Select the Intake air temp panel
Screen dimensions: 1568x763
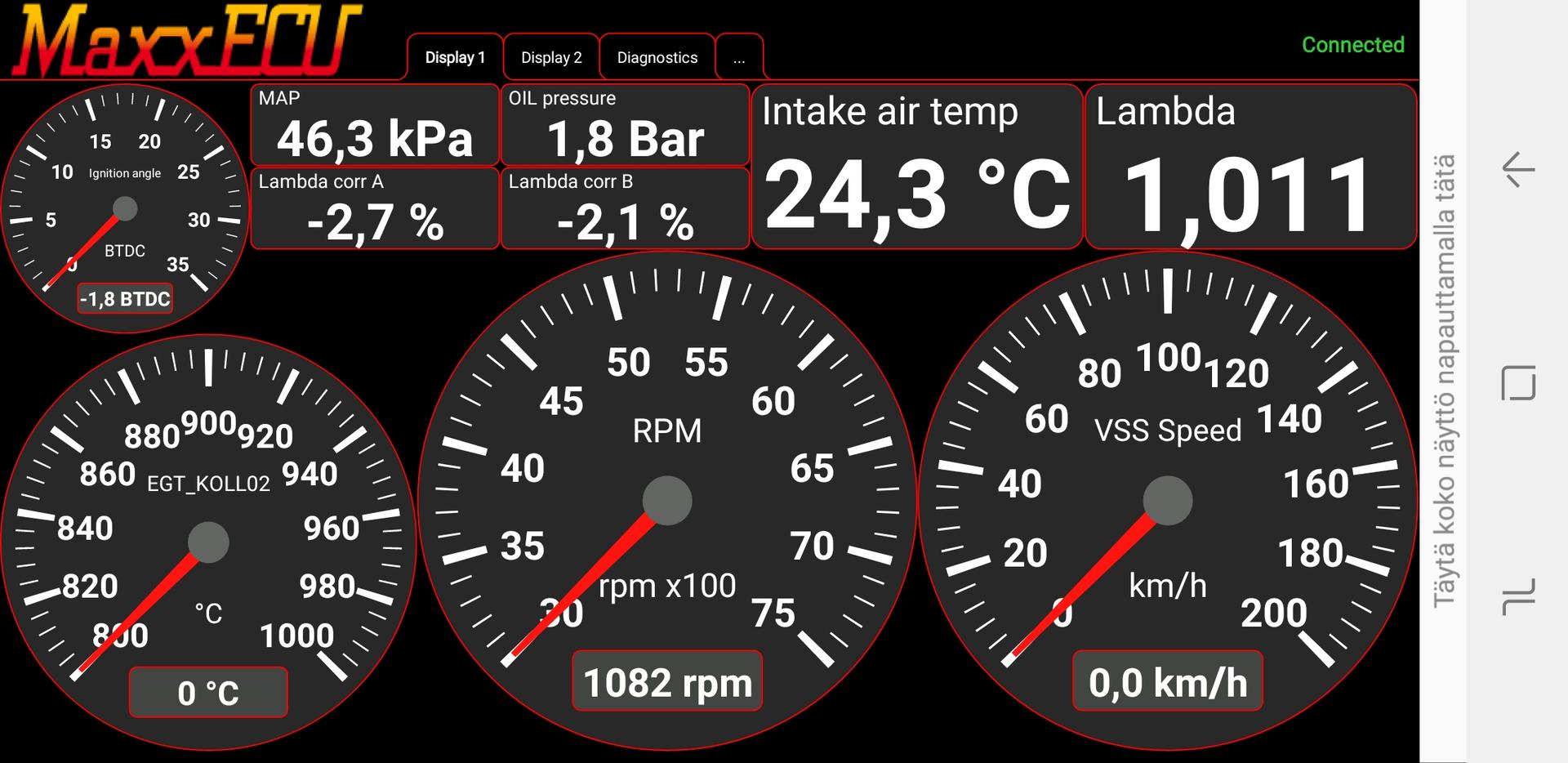[916, 167]
